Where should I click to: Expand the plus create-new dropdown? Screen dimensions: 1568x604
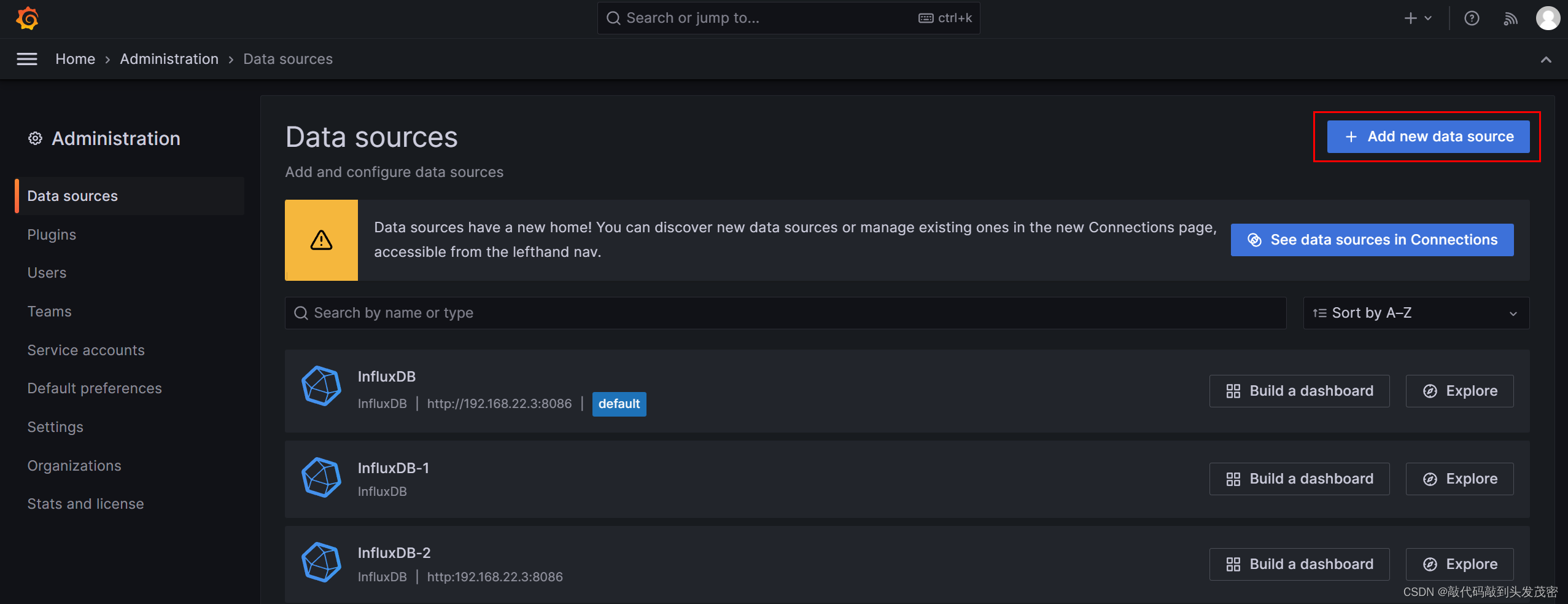click(x=1418, y=18)
